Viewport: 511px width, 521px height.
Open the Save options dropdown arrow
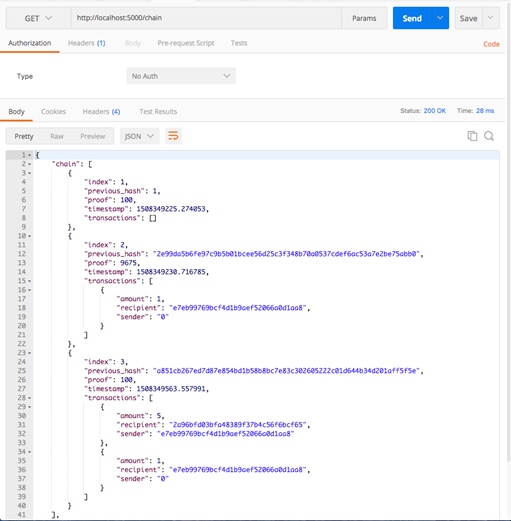click(491, 18)
